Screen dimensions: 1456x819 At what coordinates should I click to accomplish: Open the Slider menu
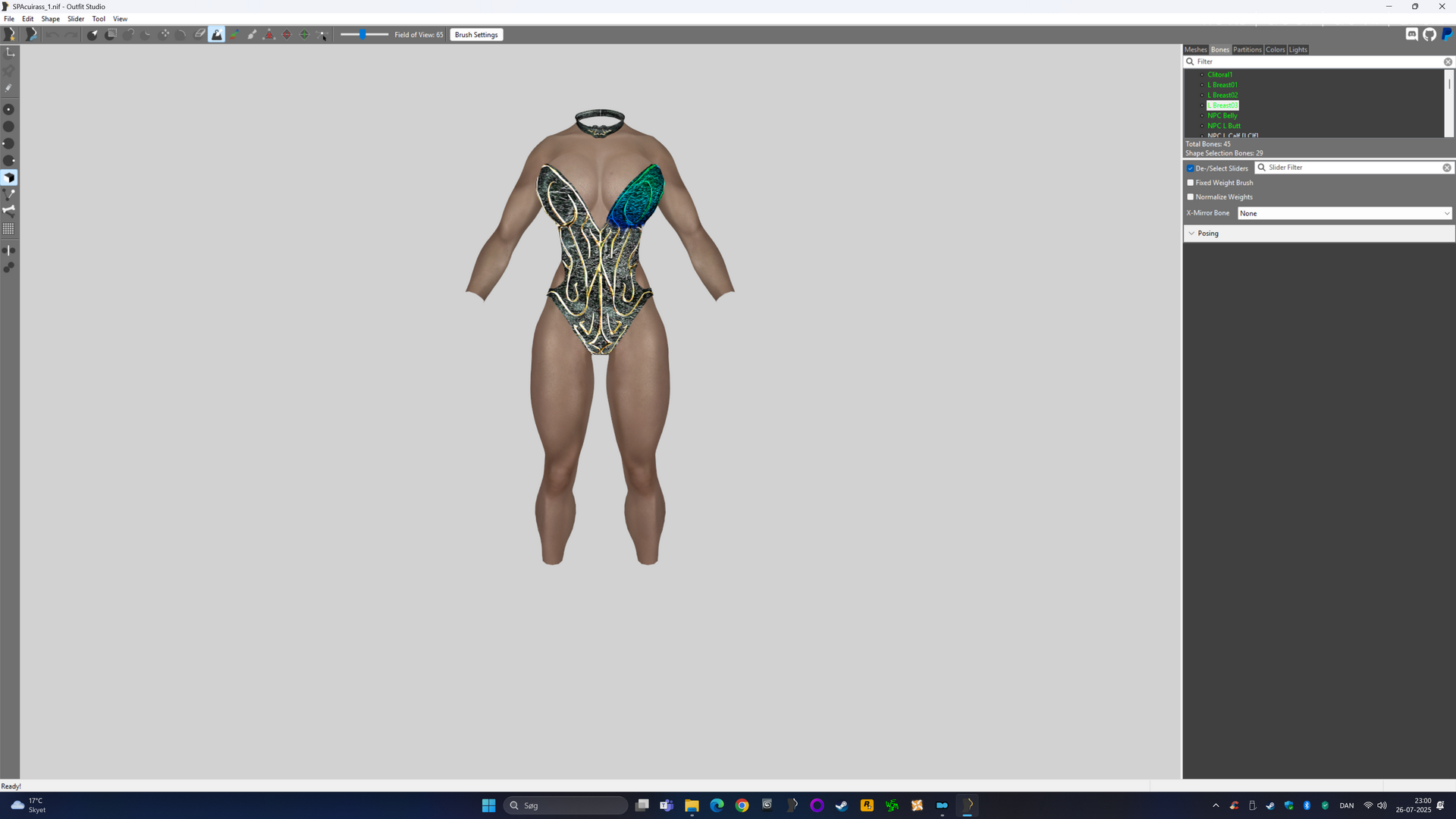(x=76, y=19)
